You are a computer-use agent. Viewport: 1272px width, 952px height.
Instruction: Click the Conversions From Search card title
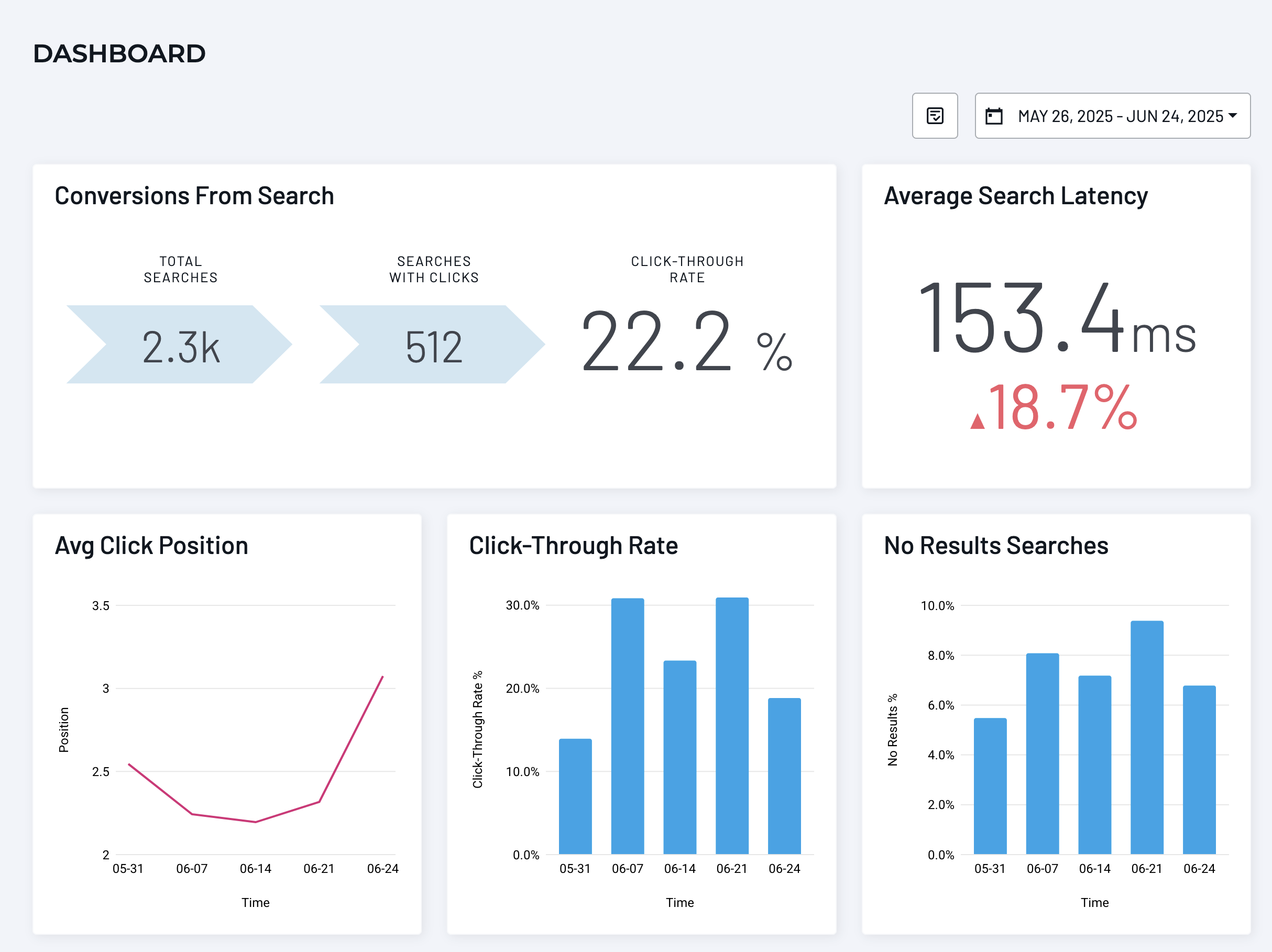click(x=194, y=196)
